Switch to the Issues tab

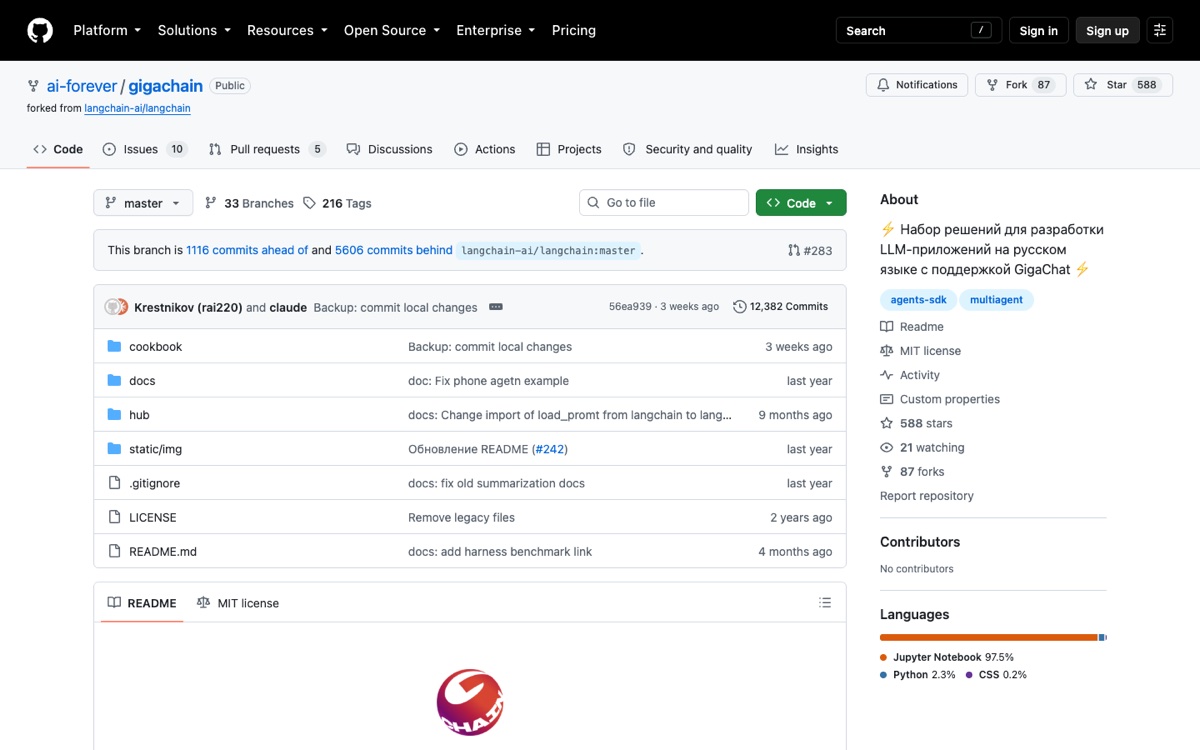pos(145,149)
